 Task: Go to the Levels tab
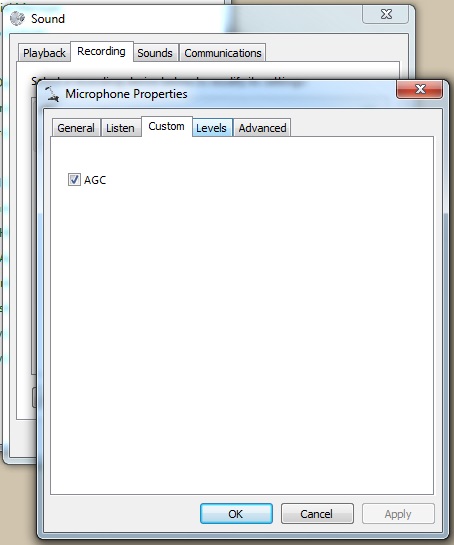(212, 128)
